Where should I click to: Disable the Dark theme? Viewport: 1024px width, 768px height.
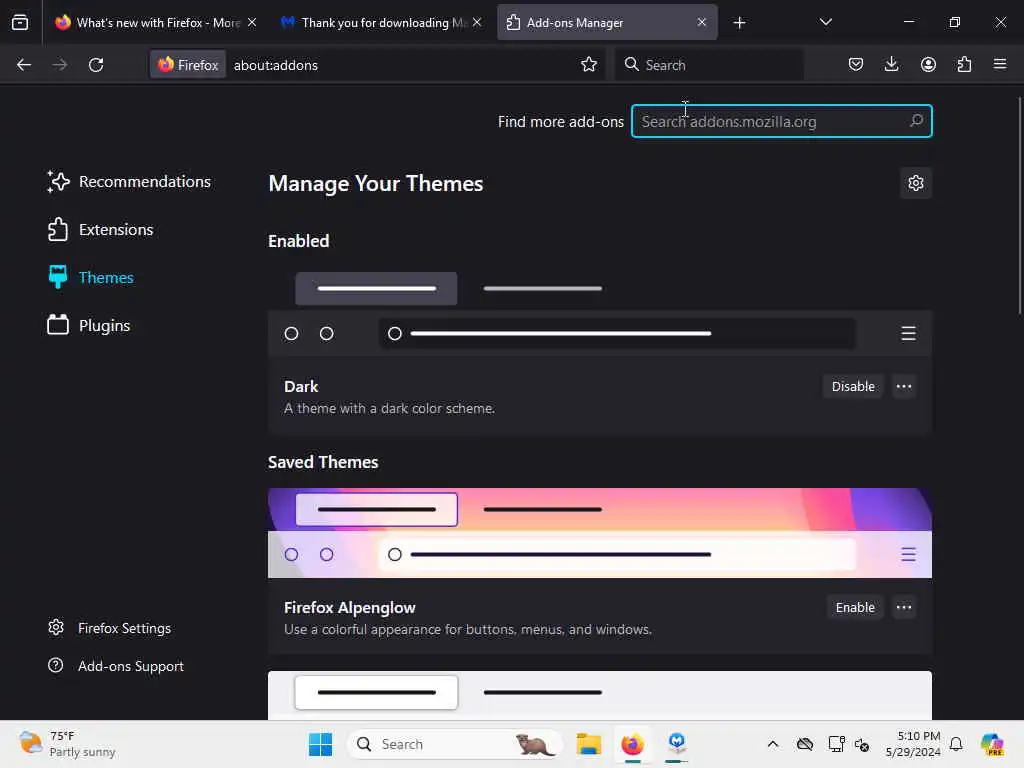[x=853, y=387]
